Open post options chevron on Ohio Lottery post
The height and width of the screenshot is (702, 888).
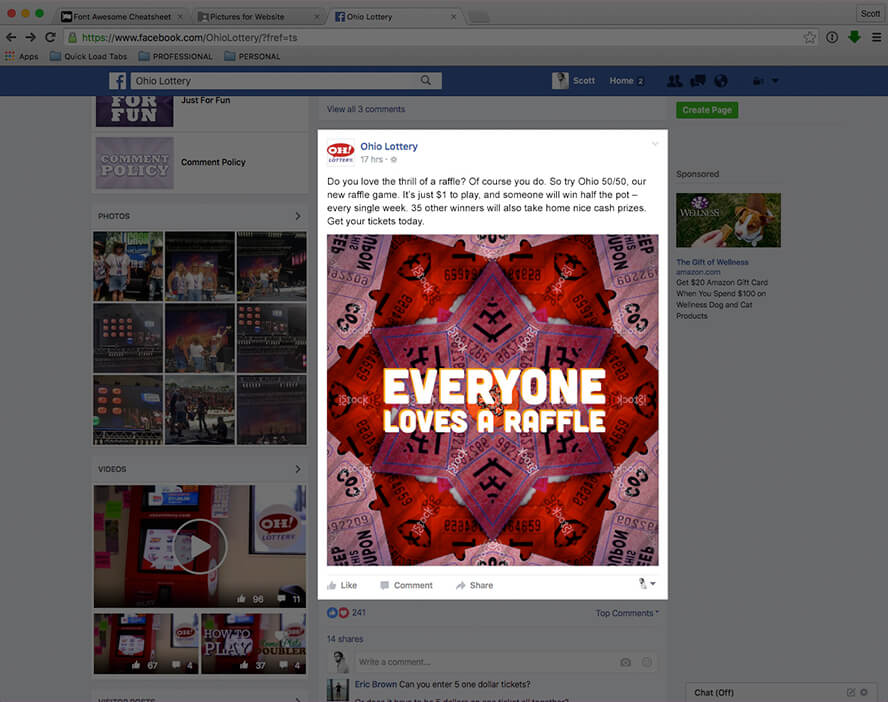[655, 144]
